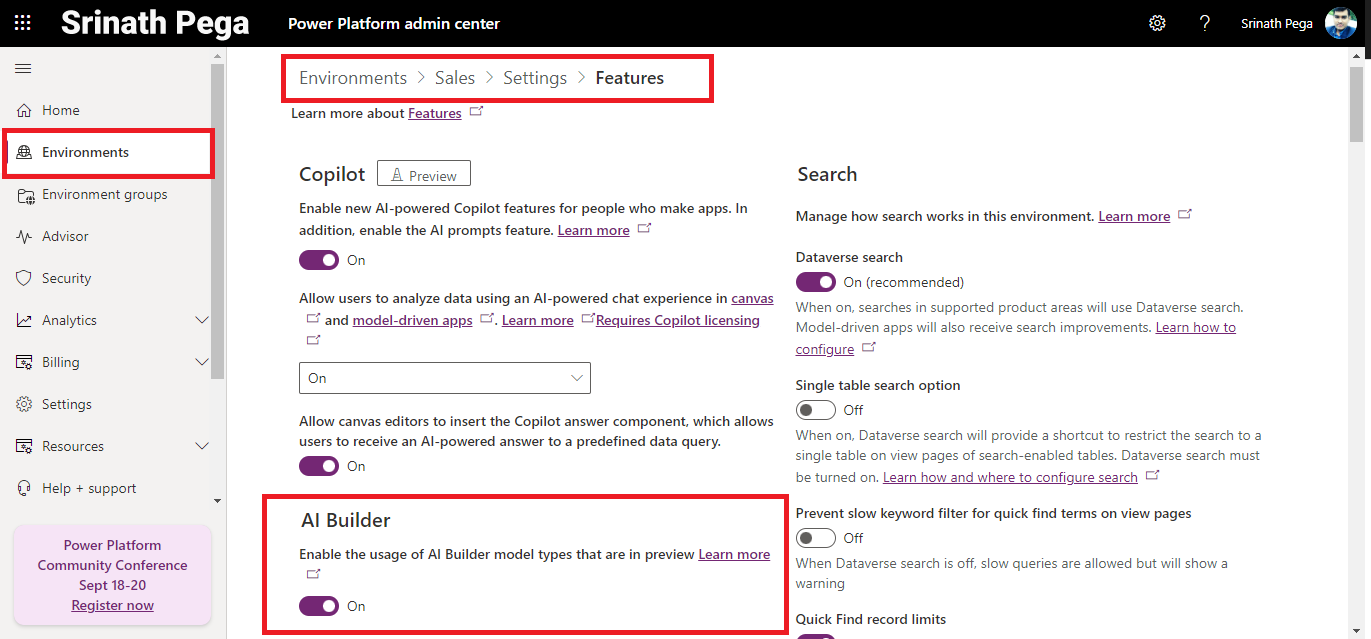
Task: Open the Copilot chat experience On dropdown
Action: click(x=444, y=378)
